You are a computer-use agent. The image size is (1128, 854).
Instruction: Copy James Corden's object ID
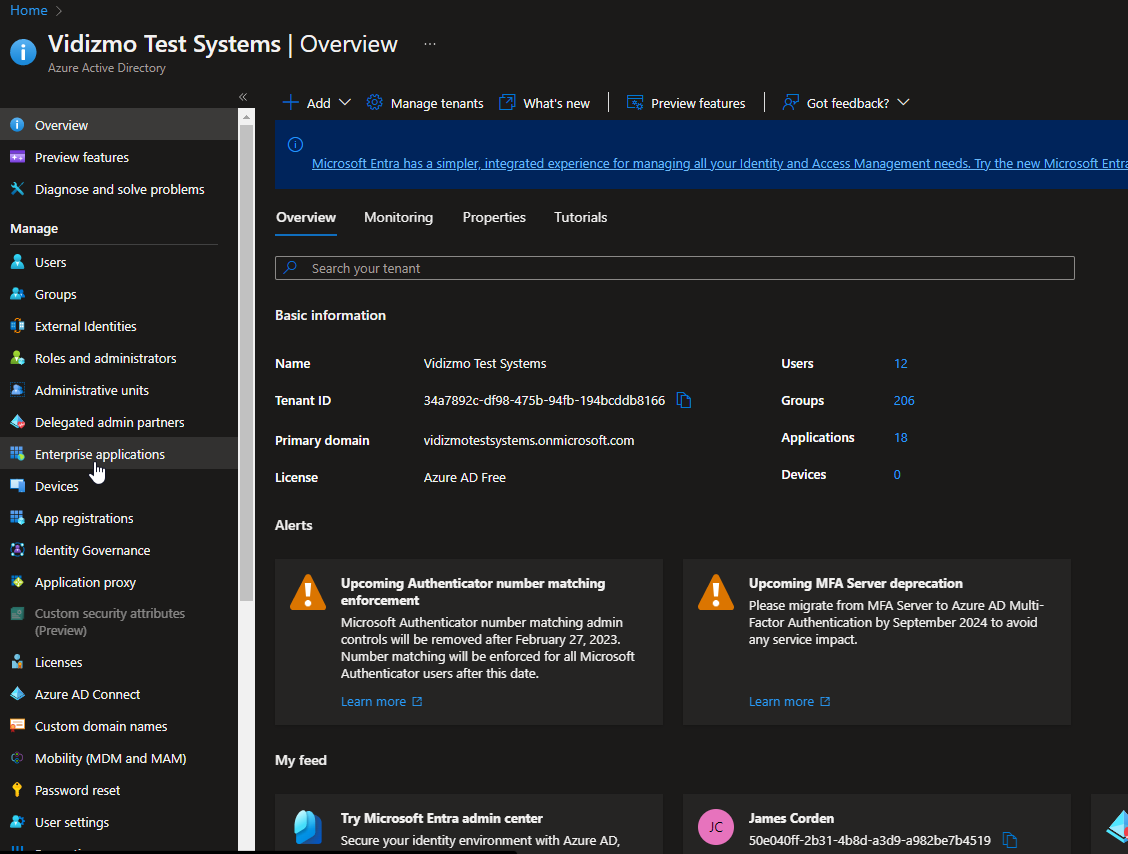pyautogui.click(x=1011, y=840)
